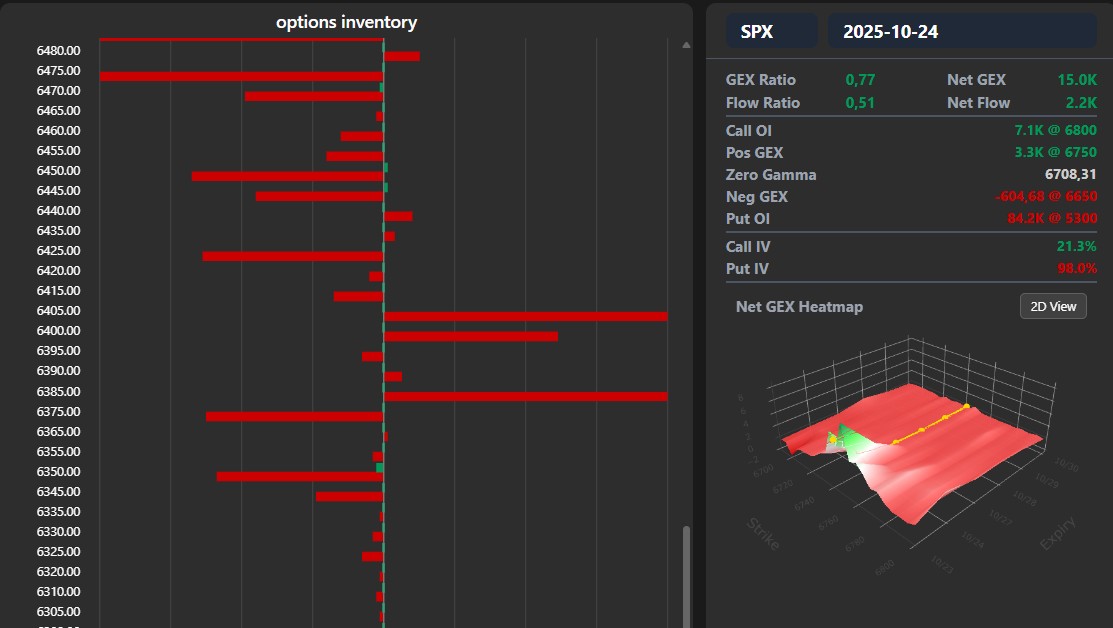The image size is (1113, 628).
Task: Switch heatmap to 2D View
Action: coord(1053,306)
